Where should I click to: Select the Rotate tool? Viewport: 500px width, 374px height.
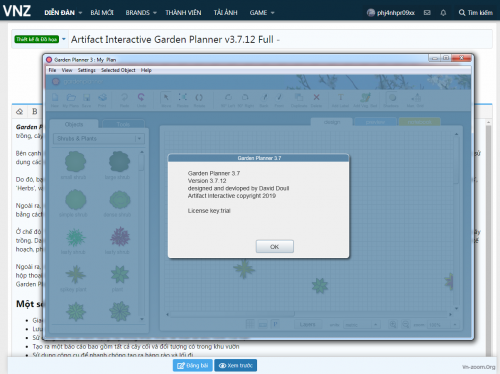pyautogui.click(x=199, y=97)
